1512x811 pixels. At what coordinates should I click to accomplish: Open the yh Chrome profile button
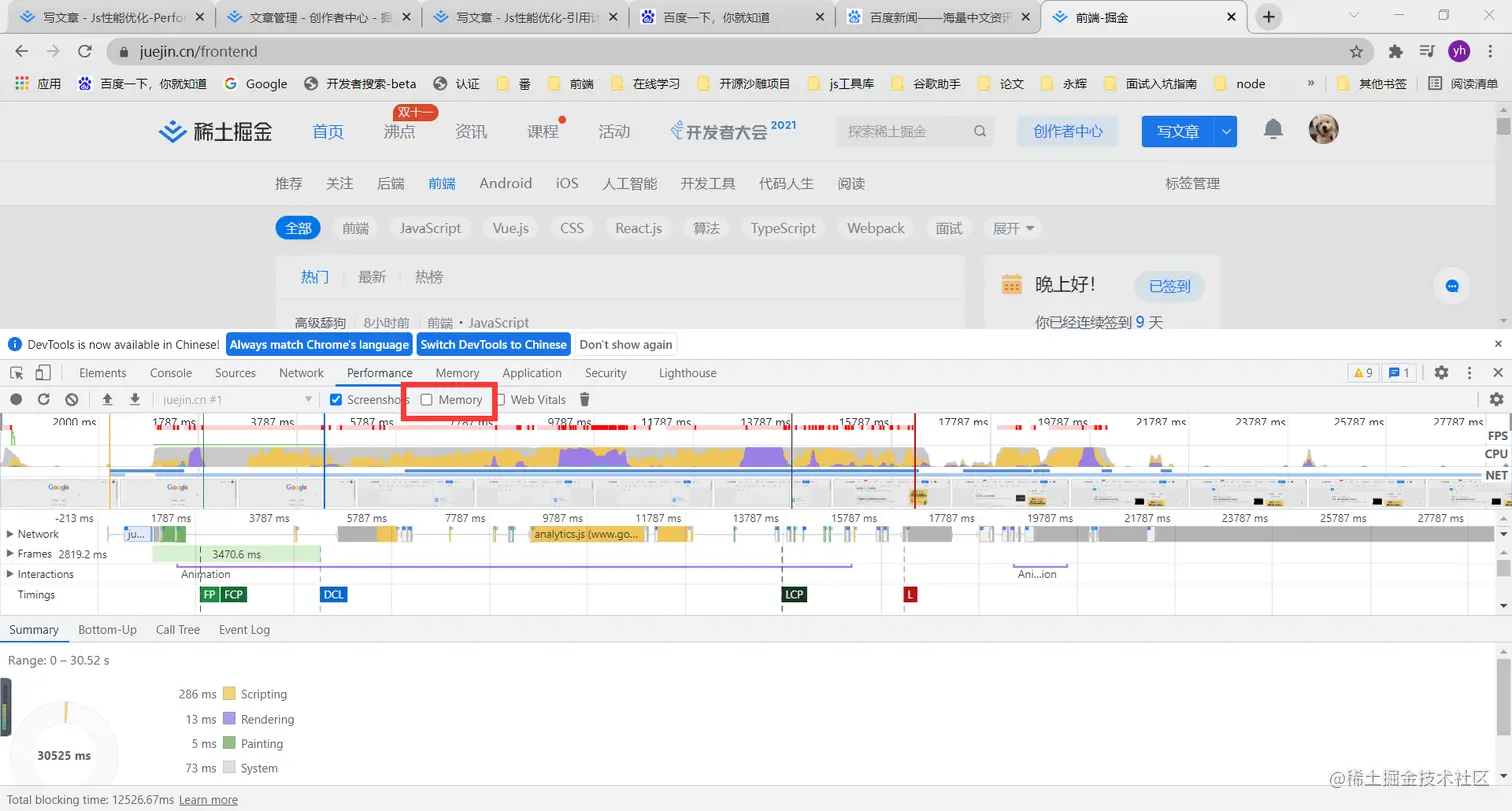click(1459, 51)
